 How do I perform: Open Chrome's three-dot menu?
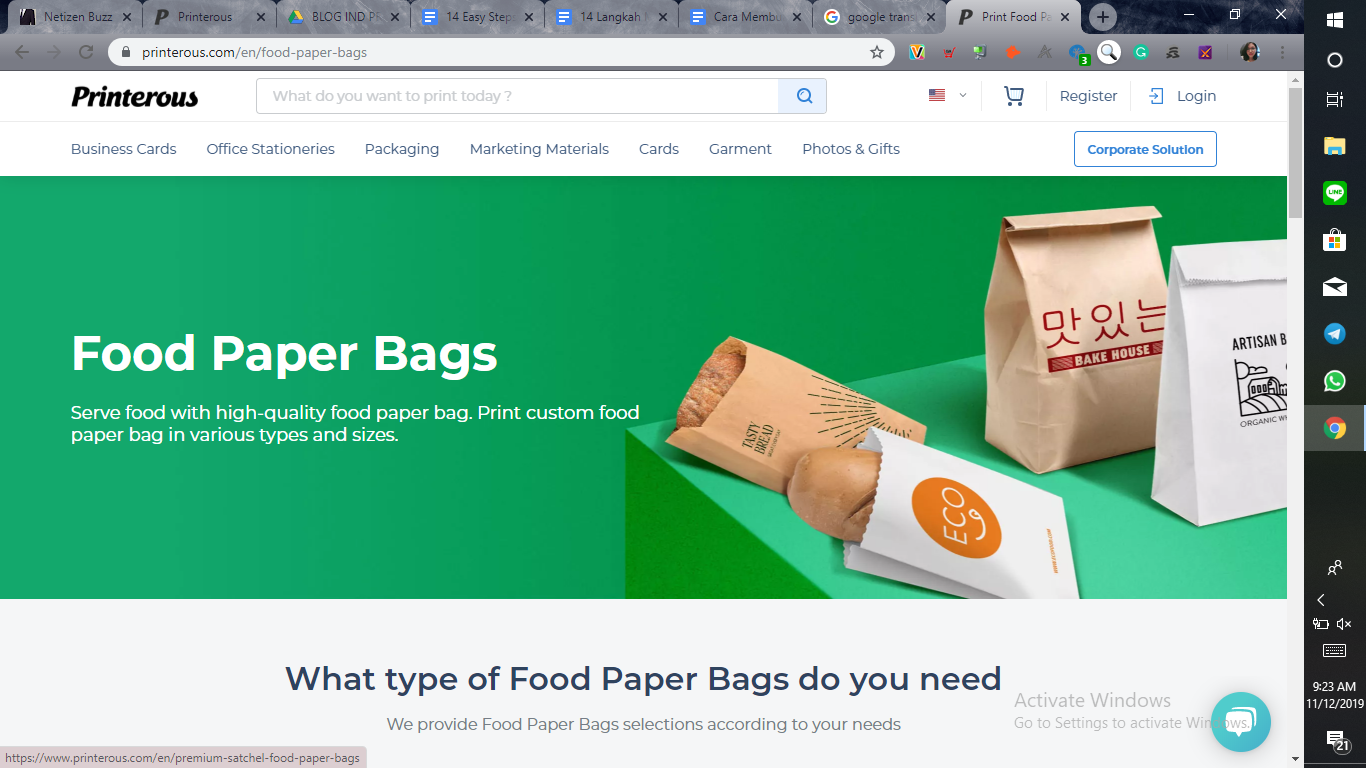1282,52
